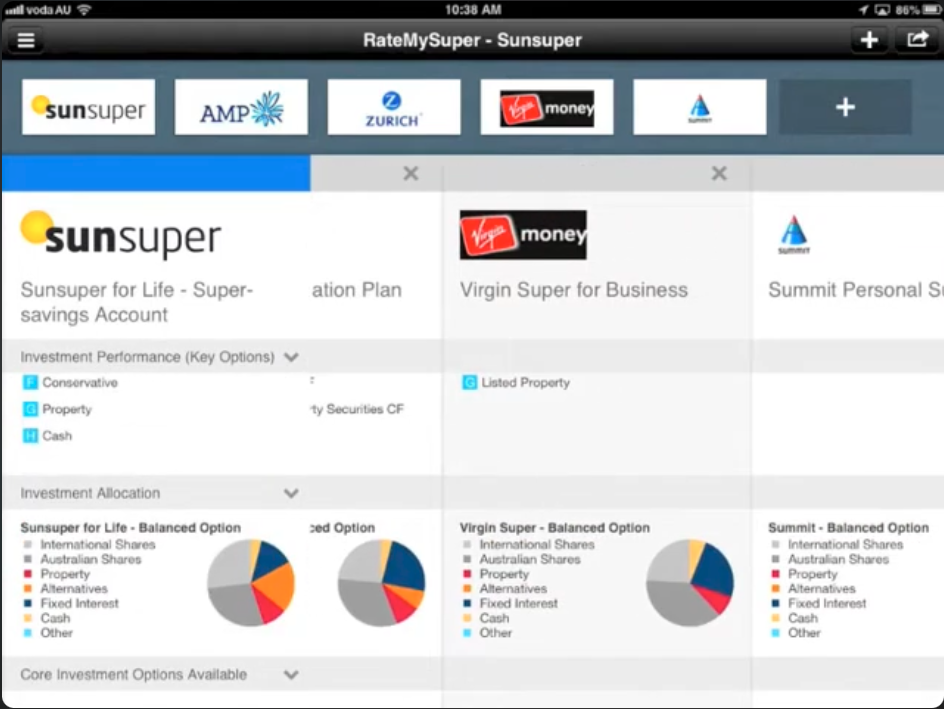The height and width of the screenshot is (709, 944).
Task: Click 'RateMySuper - Sunsuper' title text
Action: [x=473, y=40]
